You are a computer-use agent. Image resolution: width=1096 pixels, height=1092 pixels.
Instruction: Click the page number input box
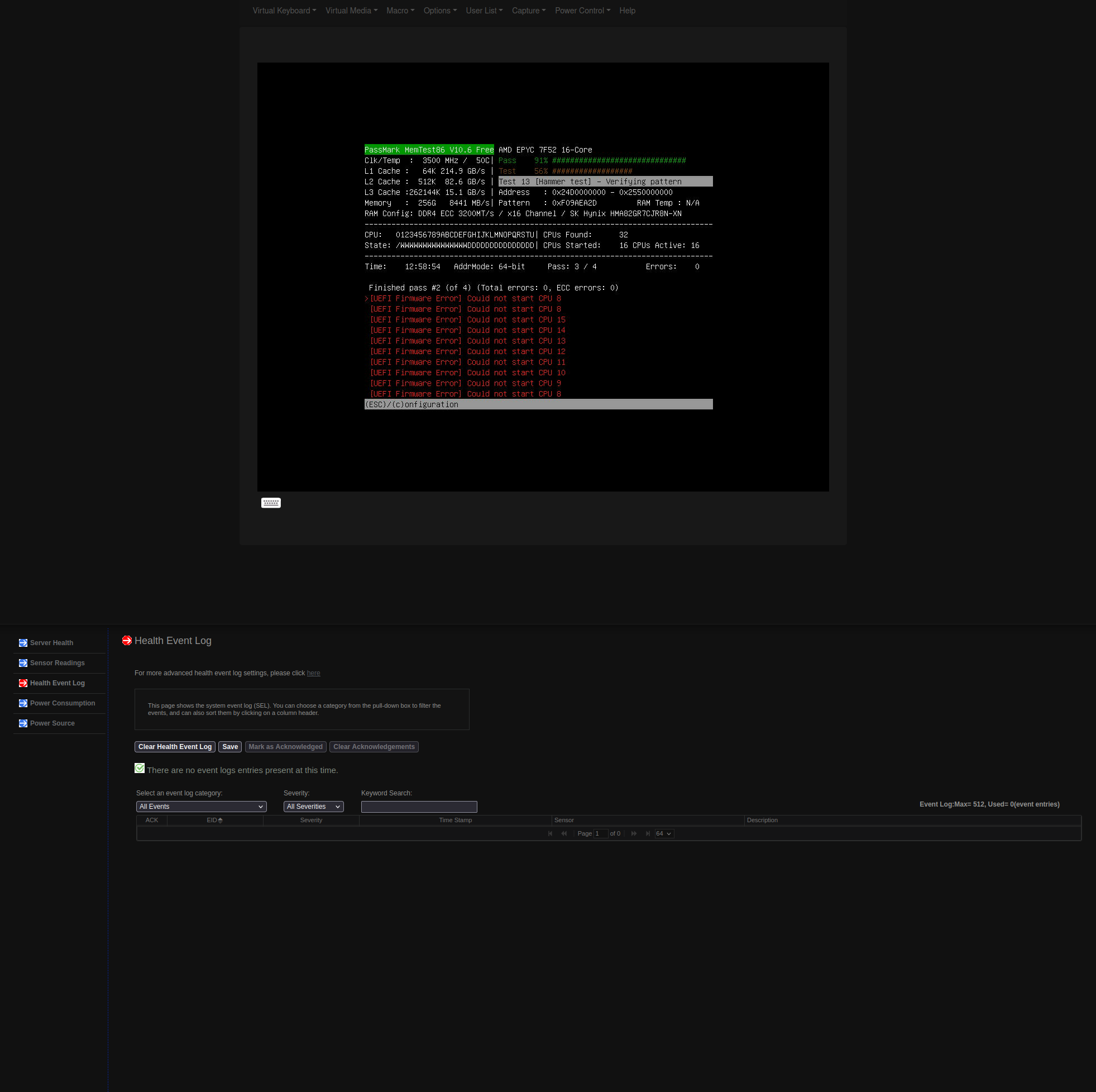tap(601, 834)
